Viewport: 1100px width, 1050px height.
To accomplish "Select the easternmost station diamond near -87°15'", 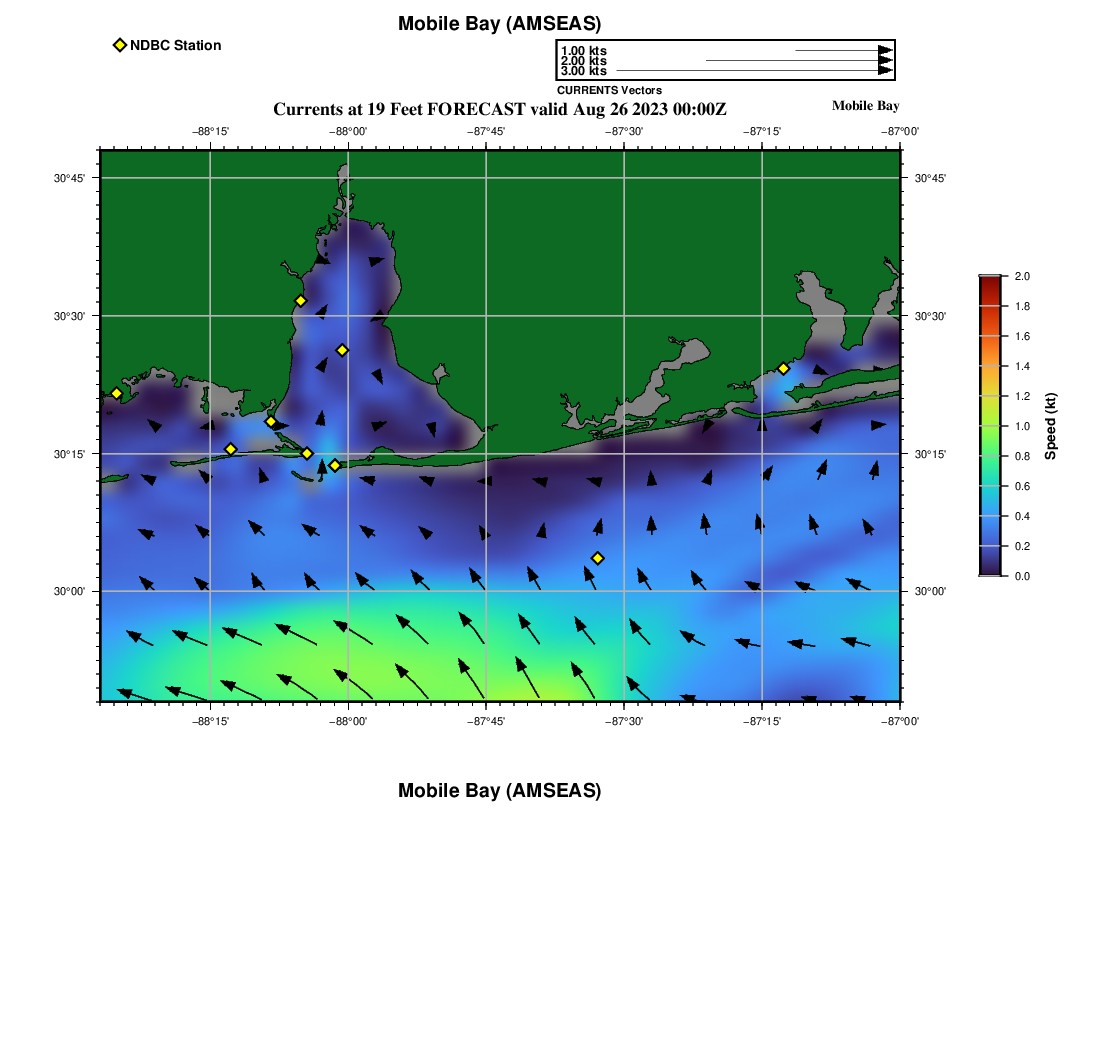I will (x=783, y=369).
